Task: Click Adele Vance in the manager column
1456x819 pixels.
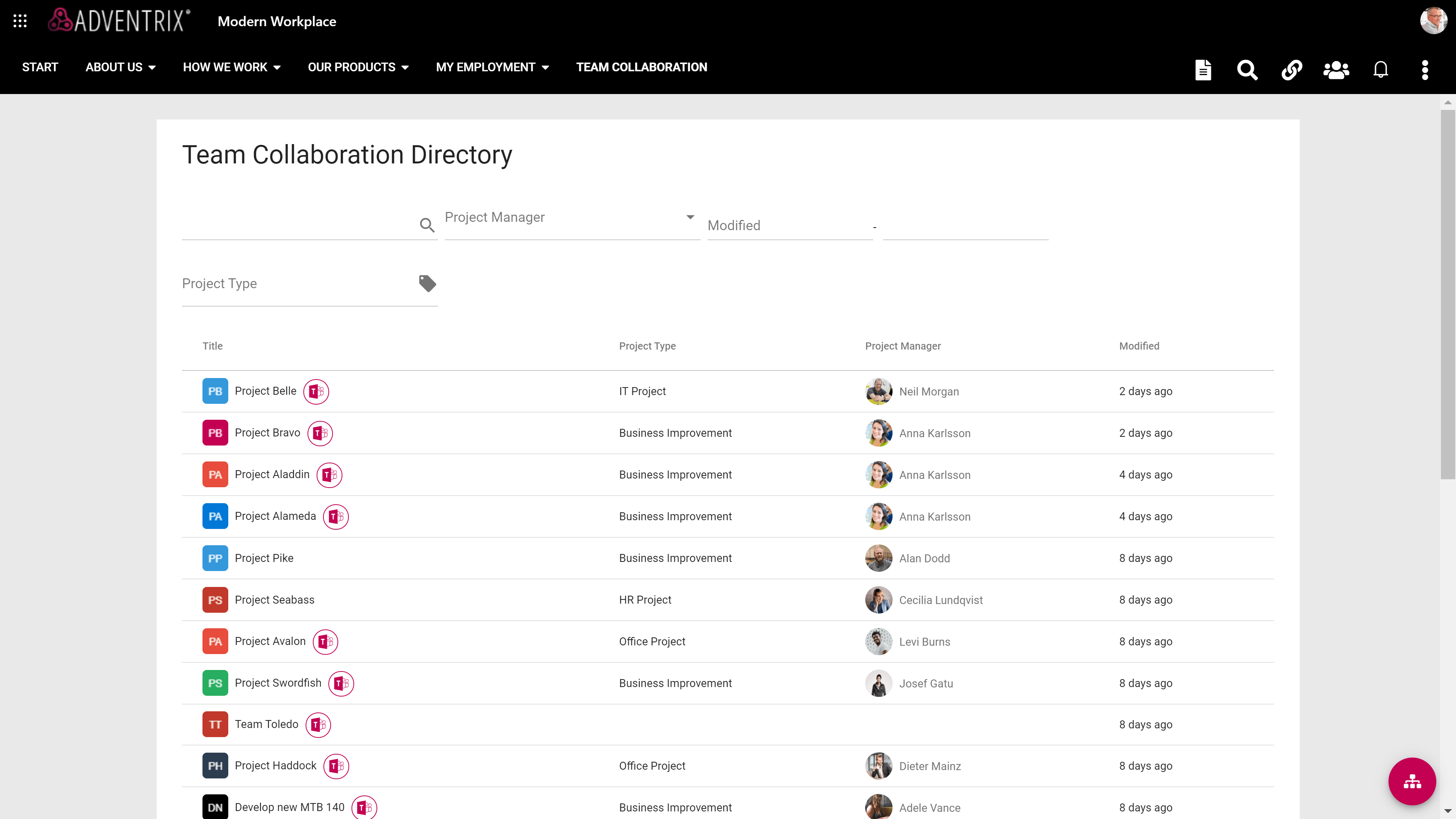Action: pos(930,808)
